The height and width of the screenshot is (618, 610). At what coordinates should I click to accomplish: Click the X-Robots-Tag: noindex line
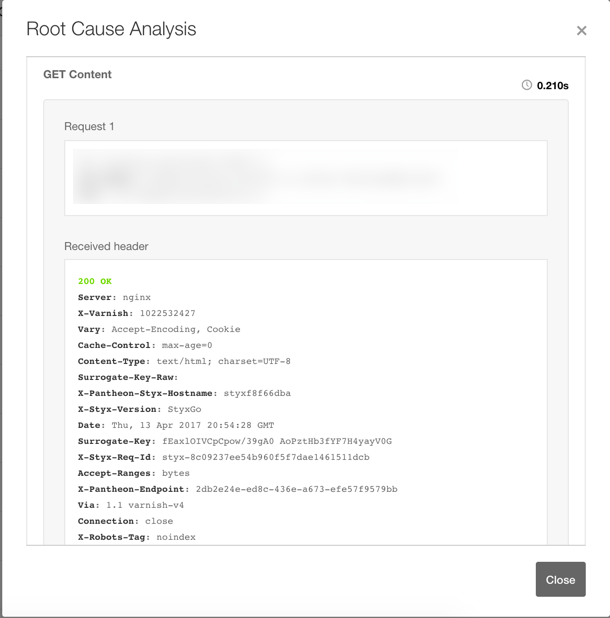(136, 537)
